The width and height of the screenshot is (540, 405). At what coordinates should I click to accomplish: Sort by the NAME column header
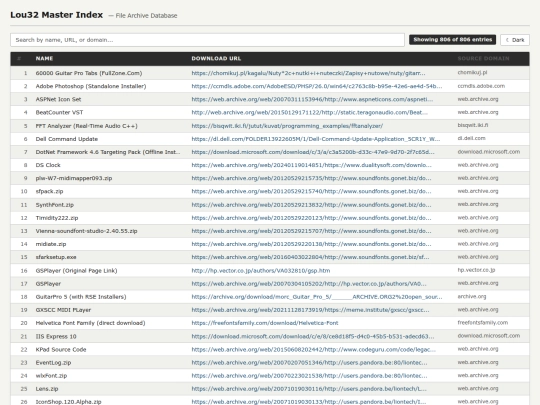[44, 59]
